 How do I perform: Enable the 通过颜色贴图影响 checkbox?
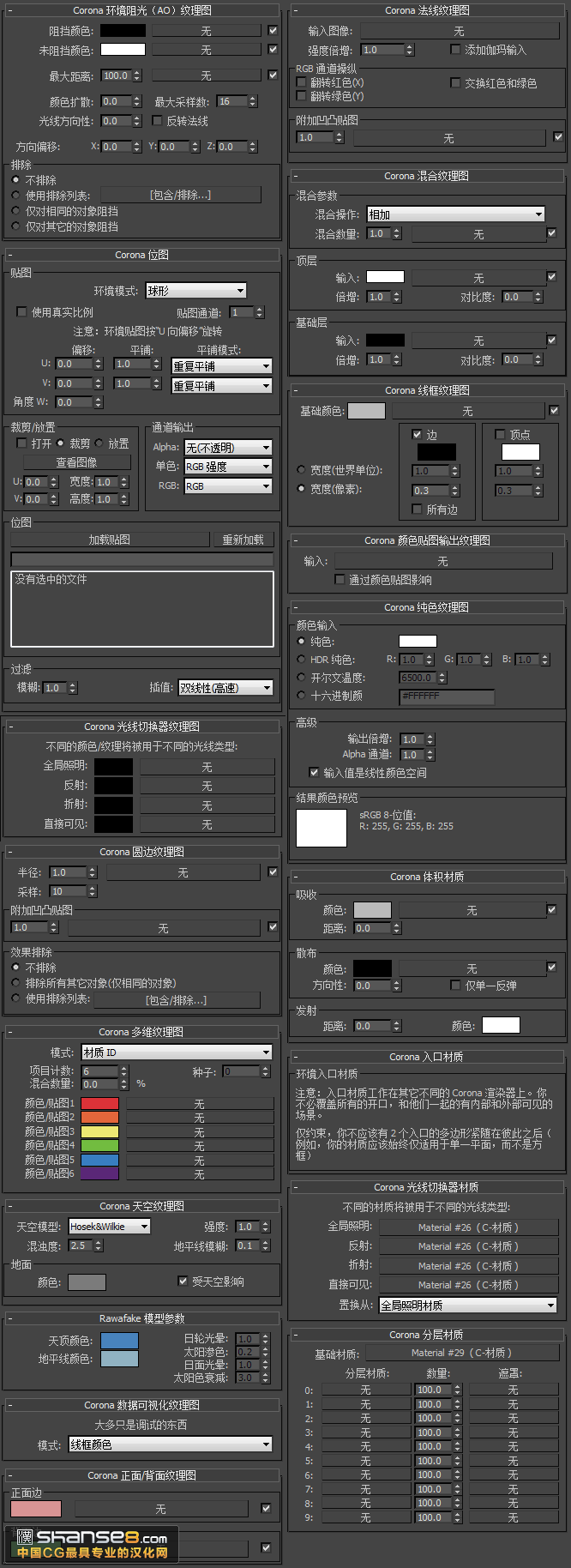point(340,580)
